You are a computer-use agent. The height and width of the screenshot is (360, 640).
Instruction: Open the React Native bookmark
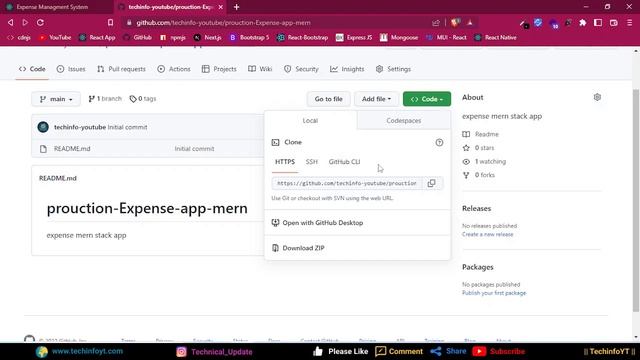pos(496,38)
